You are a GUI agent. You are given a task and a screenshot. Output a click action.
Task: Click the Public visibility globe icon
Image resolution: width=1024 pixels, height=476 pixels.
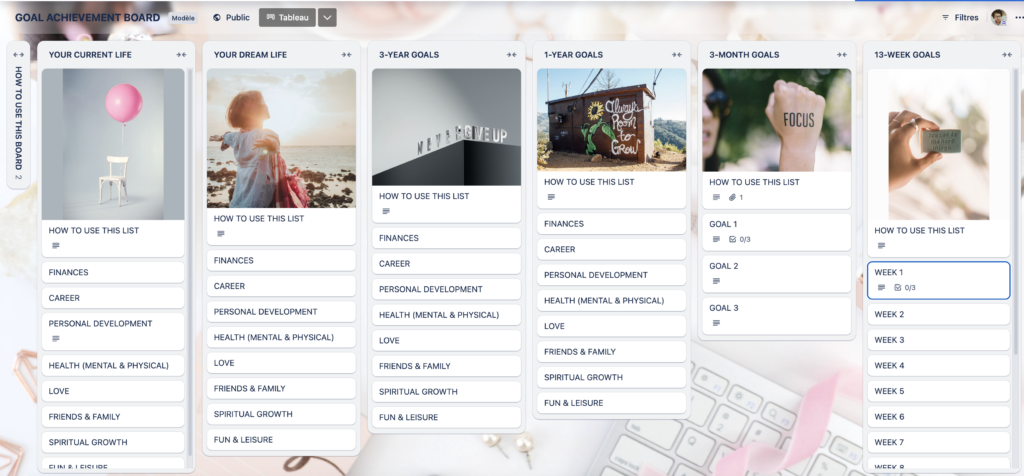pyautogui.click(x=217, y=18)
